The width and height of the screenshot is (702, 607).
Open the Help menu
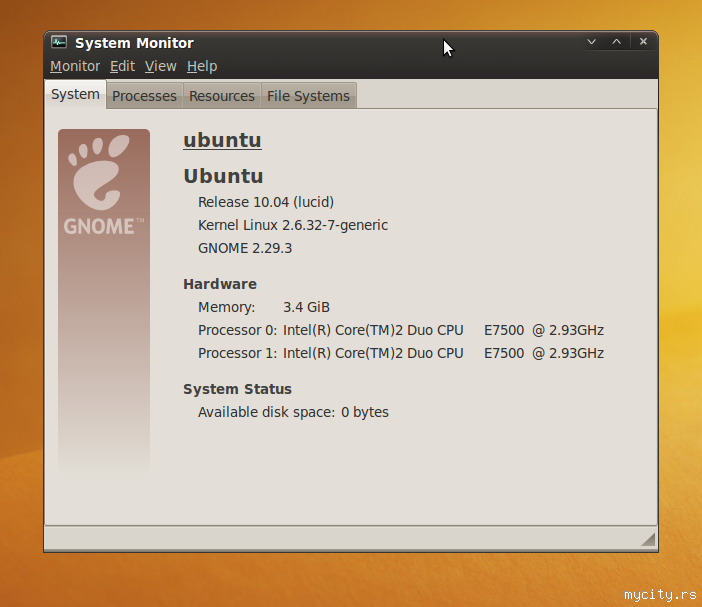tap(202, 66)
